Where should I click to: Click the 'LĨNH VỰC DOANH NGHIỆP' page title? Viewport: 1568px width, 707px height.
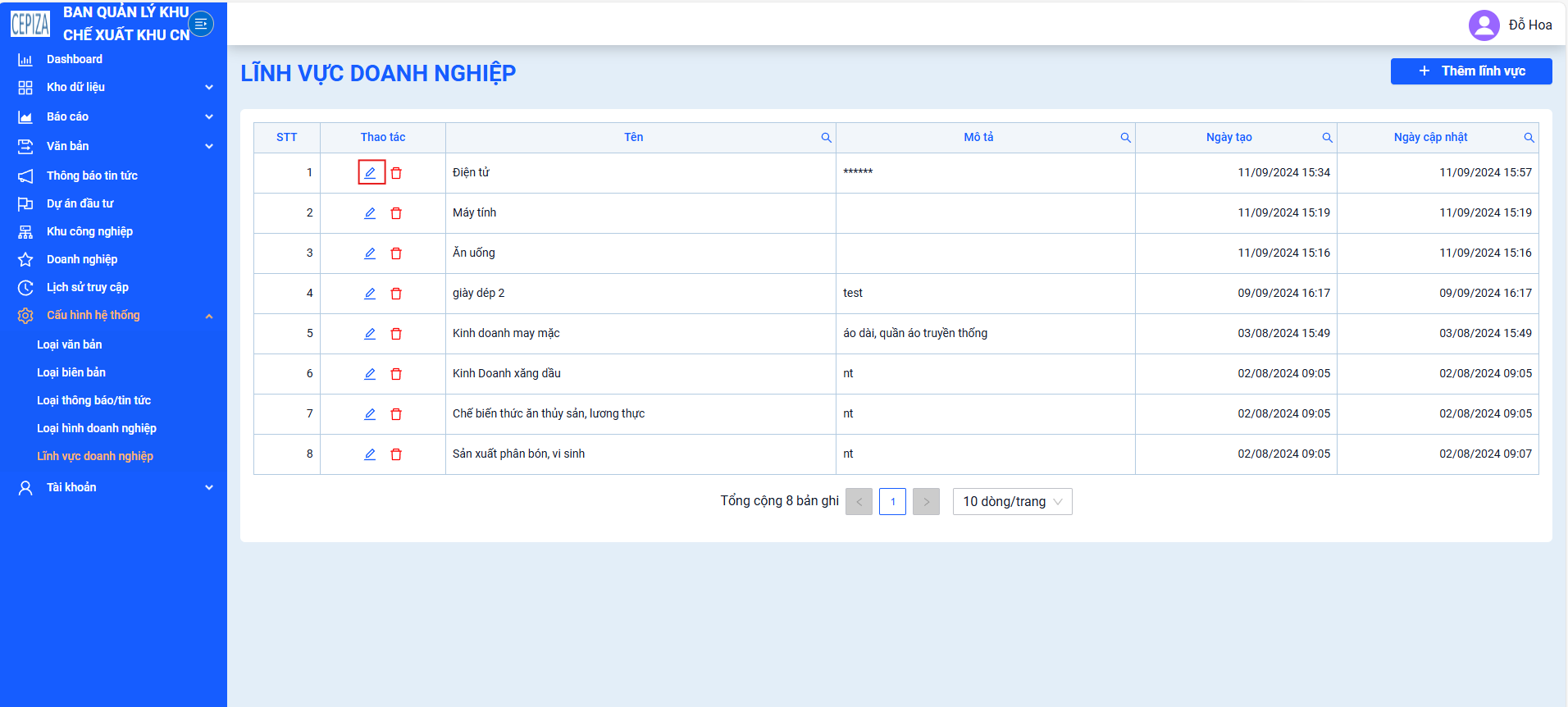pyautogui.click(x=378, y=73)
